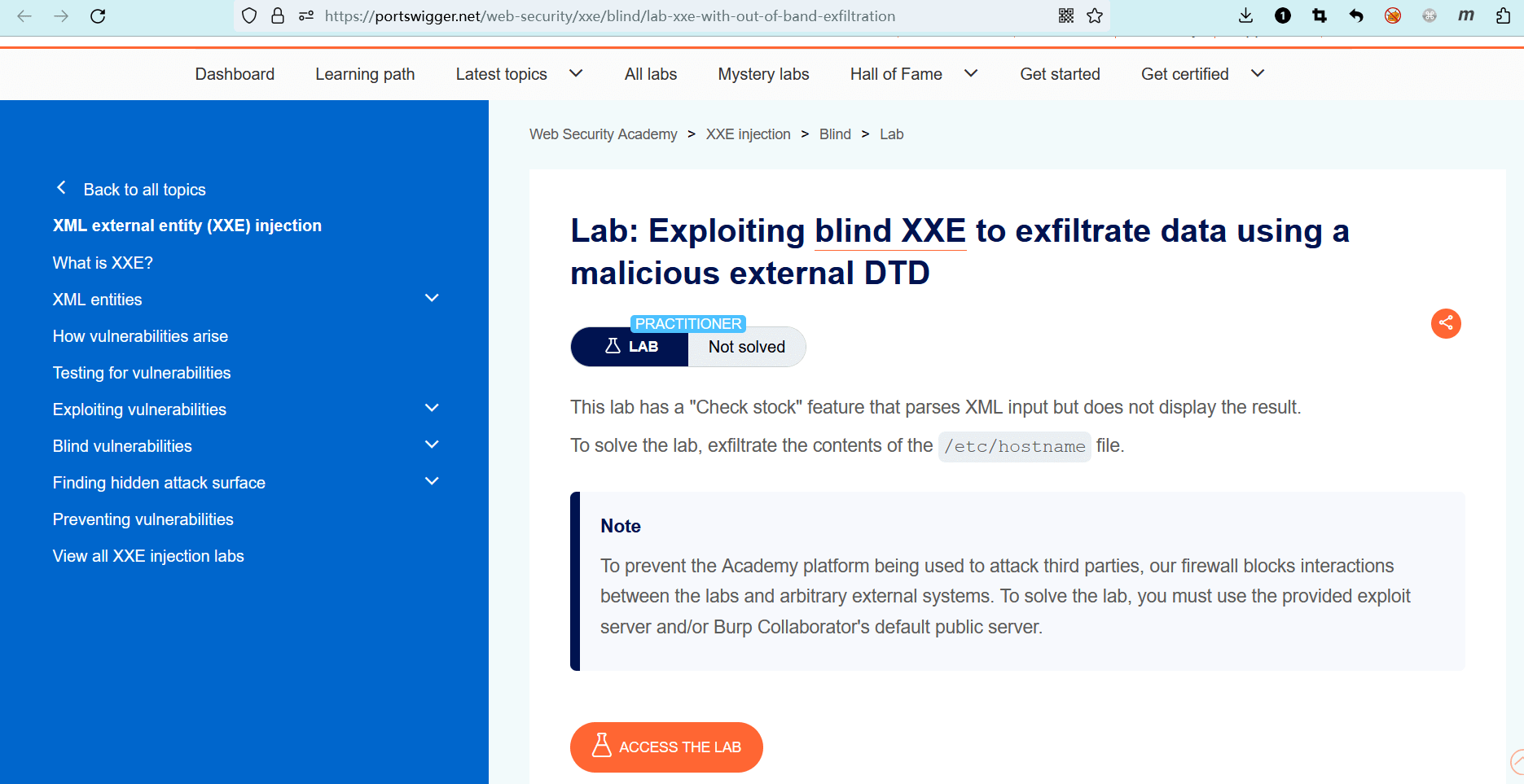Expand the Exploiting vulnerabilities section
The height and width of the screenshot is (784, 1524).
point(432,408)
